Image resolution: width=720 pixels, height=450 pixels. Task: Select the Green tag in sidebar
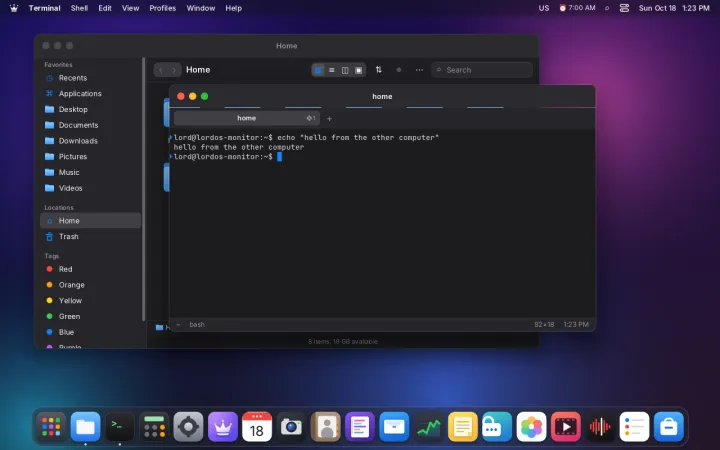click(90, 316)
